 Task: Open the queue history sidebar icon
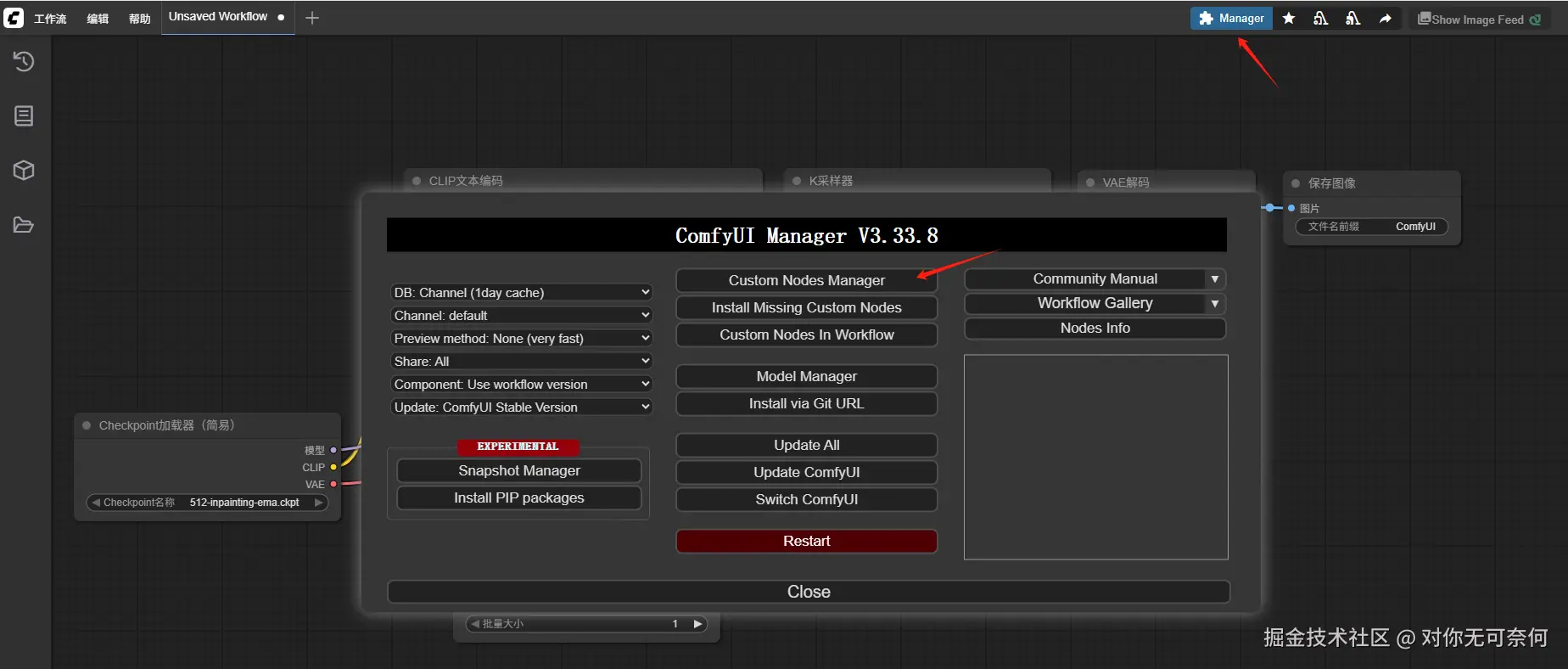24,61
